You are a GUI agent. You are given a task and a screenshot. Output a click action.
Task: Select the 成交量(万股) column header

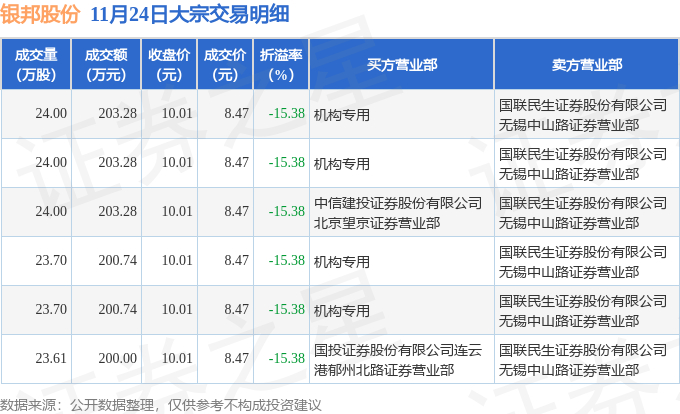tap(36, 65)
